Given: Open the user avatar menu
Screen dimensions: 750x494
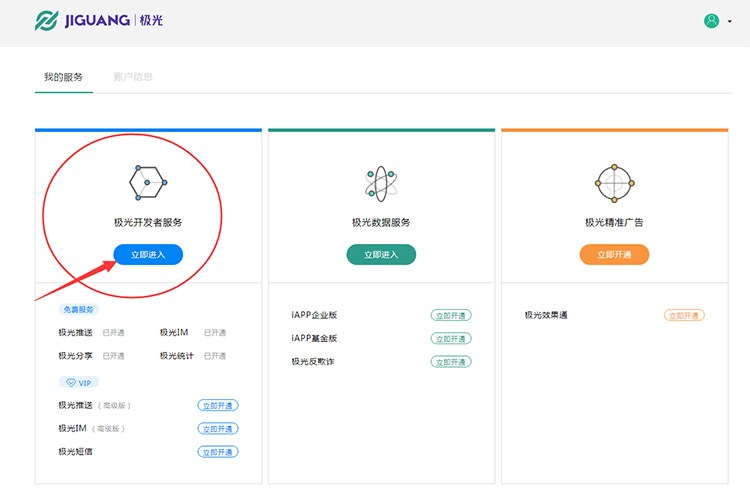Looking at the screenshot, I should (711, 21).
